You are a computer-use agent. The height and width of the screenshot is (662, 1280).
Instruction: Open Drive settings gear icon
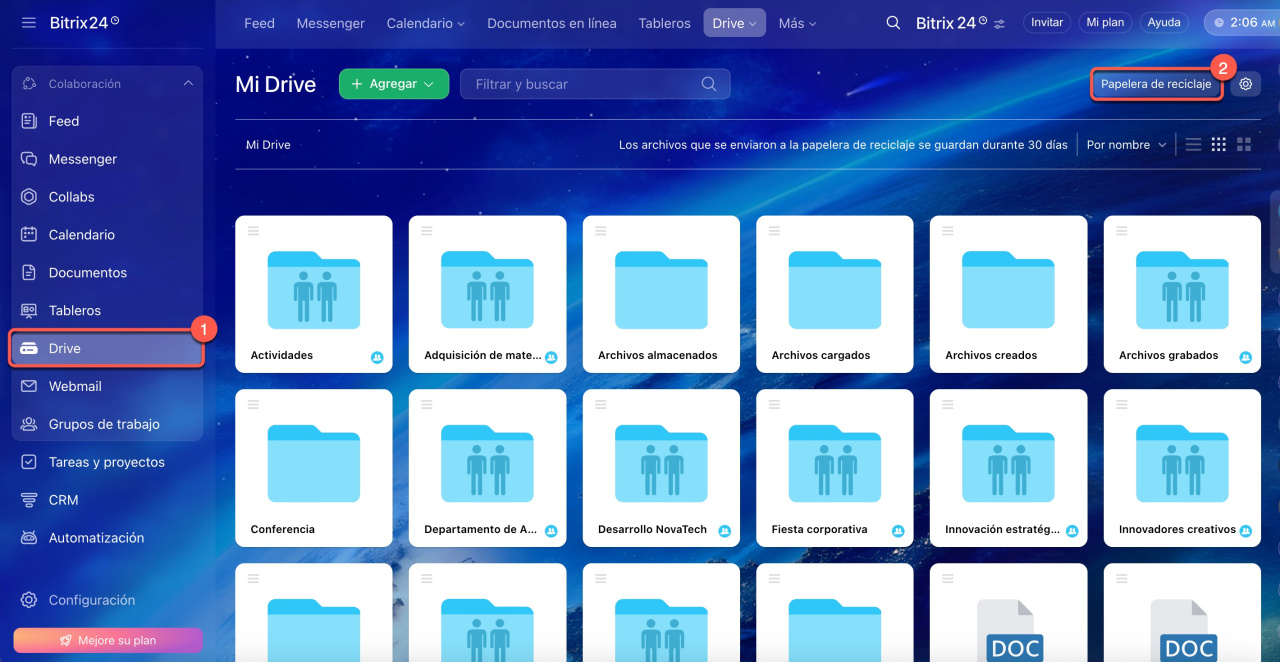click(1245, 85)
